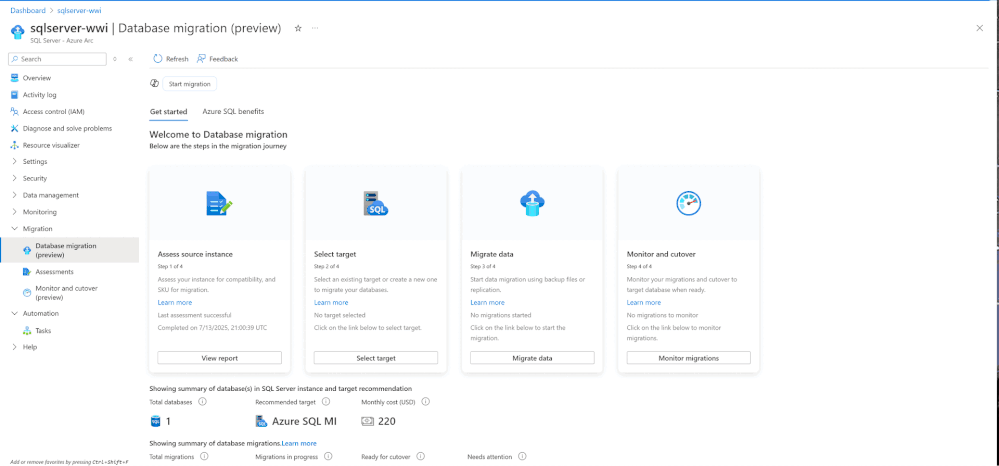Click Learn more in Assess source instance card
This screenshot has height=466, width=999.
pos(175,302)
